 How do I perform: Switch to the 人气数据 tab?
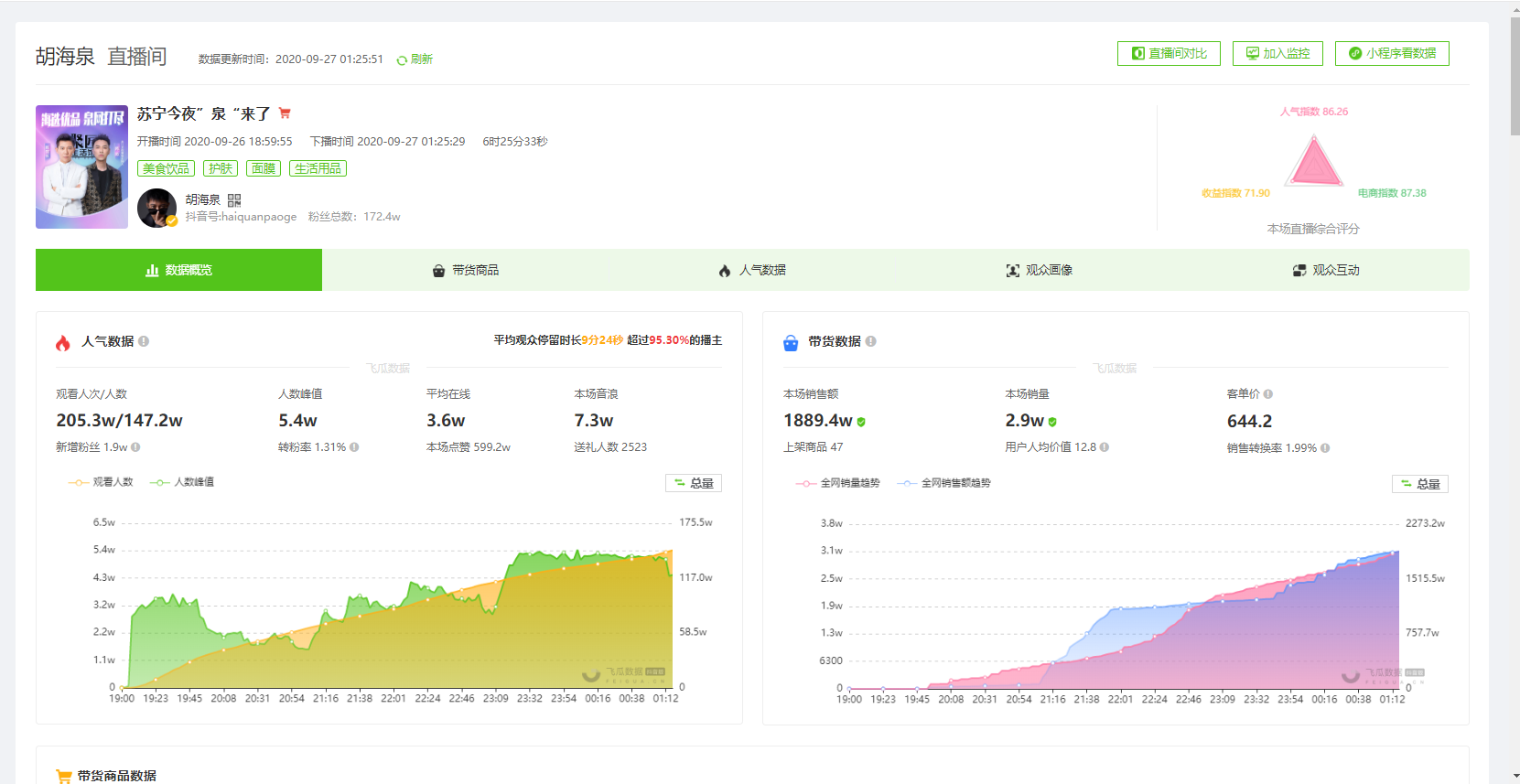click(752, 270)
